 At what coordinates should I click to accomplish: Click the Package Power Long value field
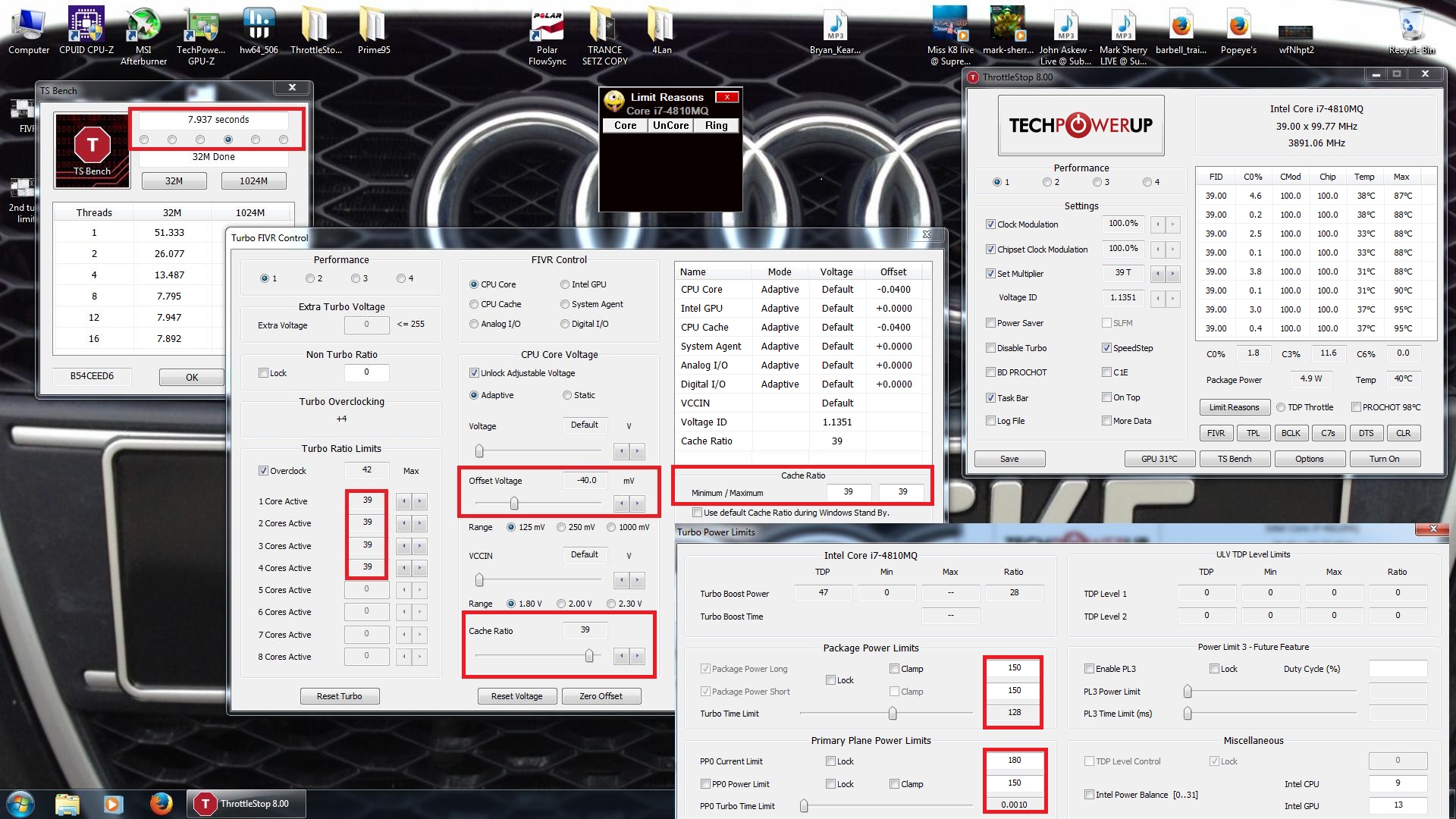[1014, 668]
